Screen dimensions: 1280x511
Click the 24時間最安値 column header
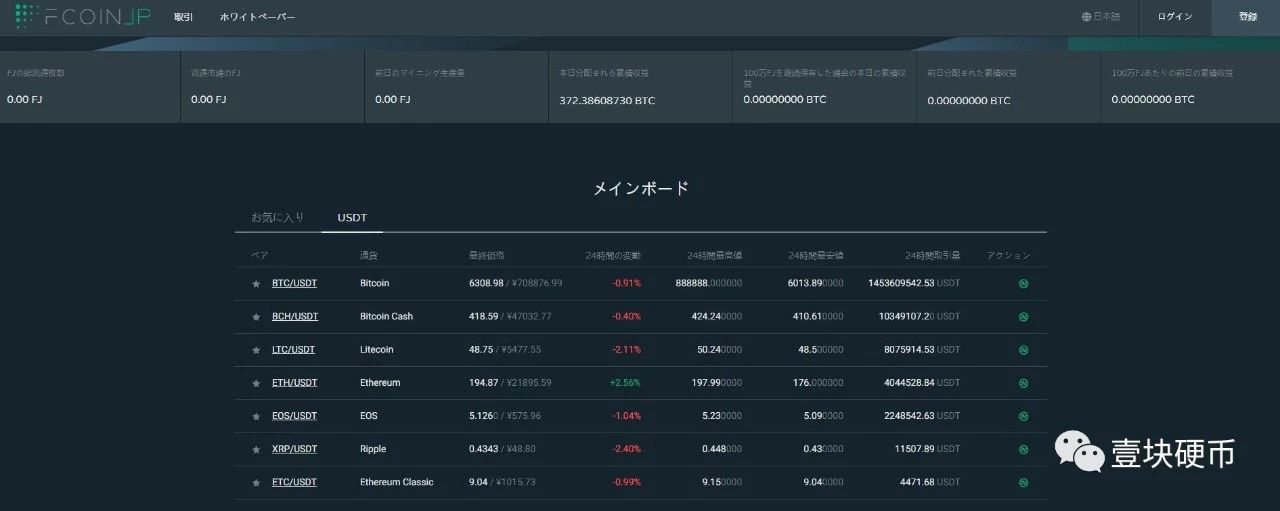816,256
